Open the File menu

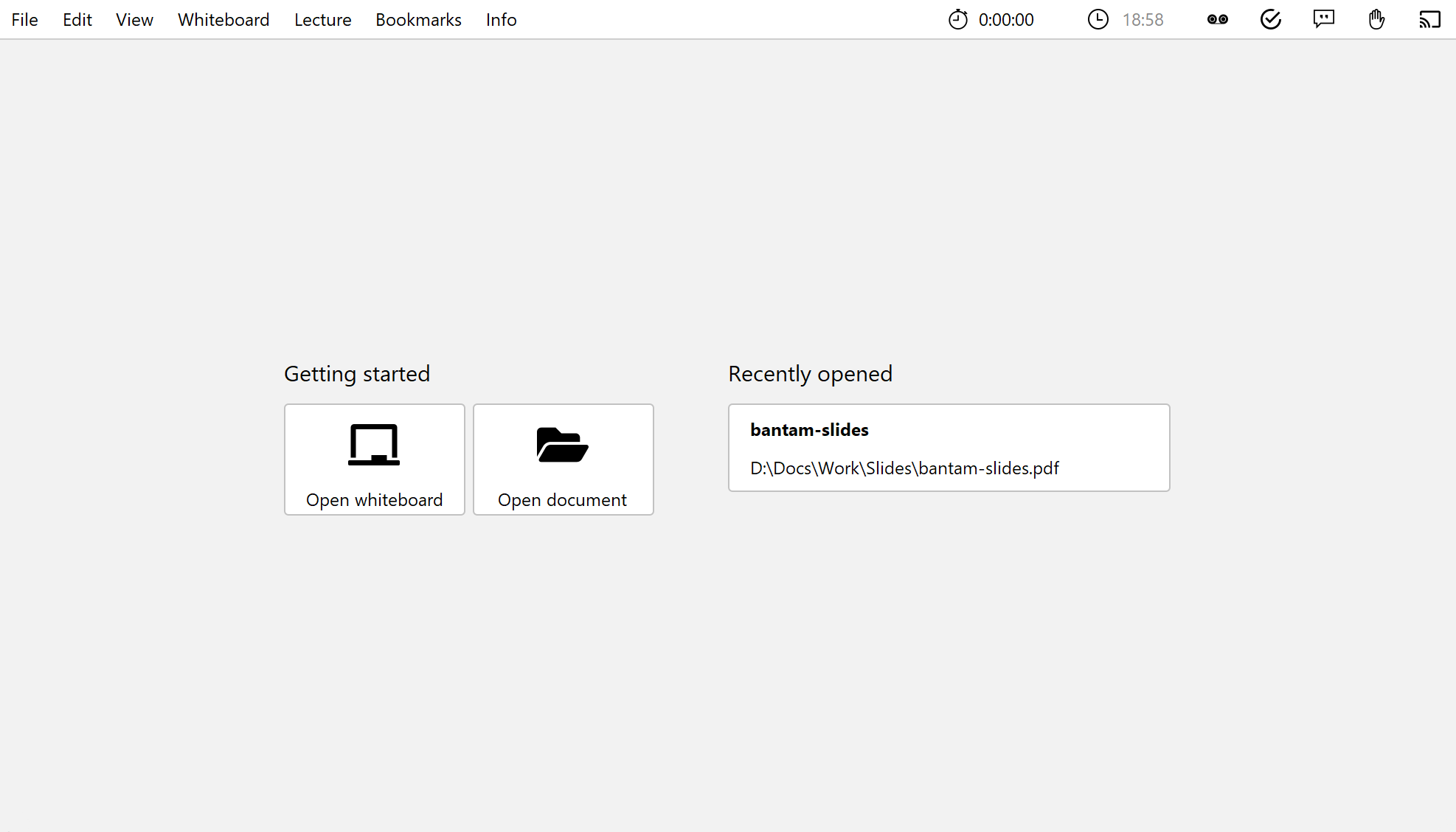24,20
